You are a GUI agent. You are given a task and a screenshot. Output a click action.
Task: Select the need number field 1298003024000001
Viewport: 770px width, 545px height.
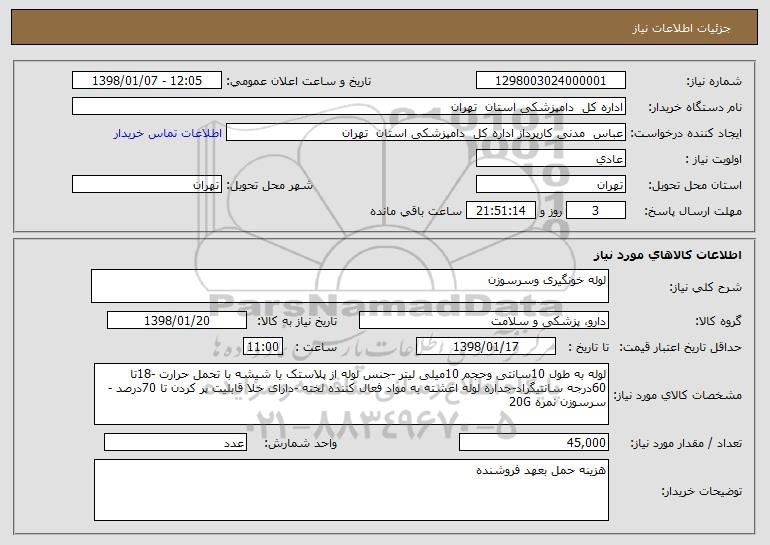pos(550,81)
